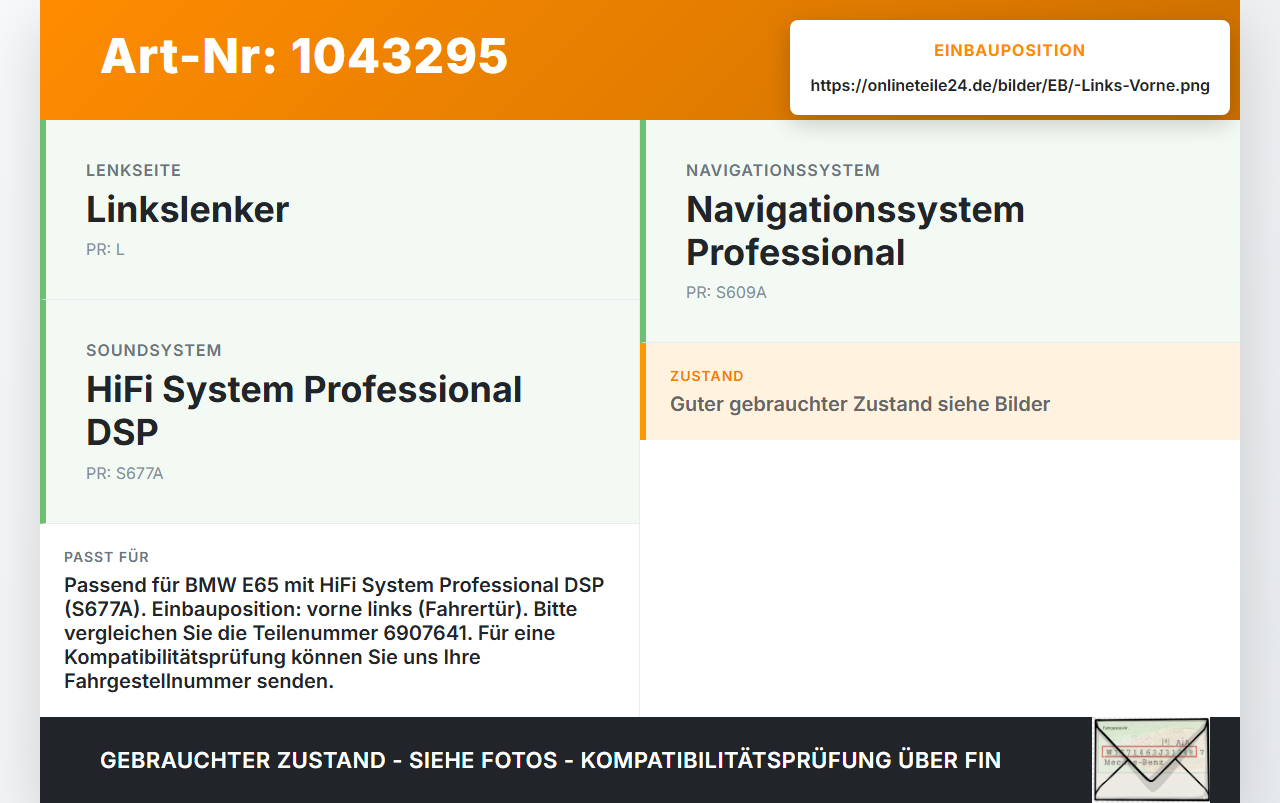This screenshot has height=803, width=1280.
Task: Click the Linkslenker value
Action: (x=187, y=210)
